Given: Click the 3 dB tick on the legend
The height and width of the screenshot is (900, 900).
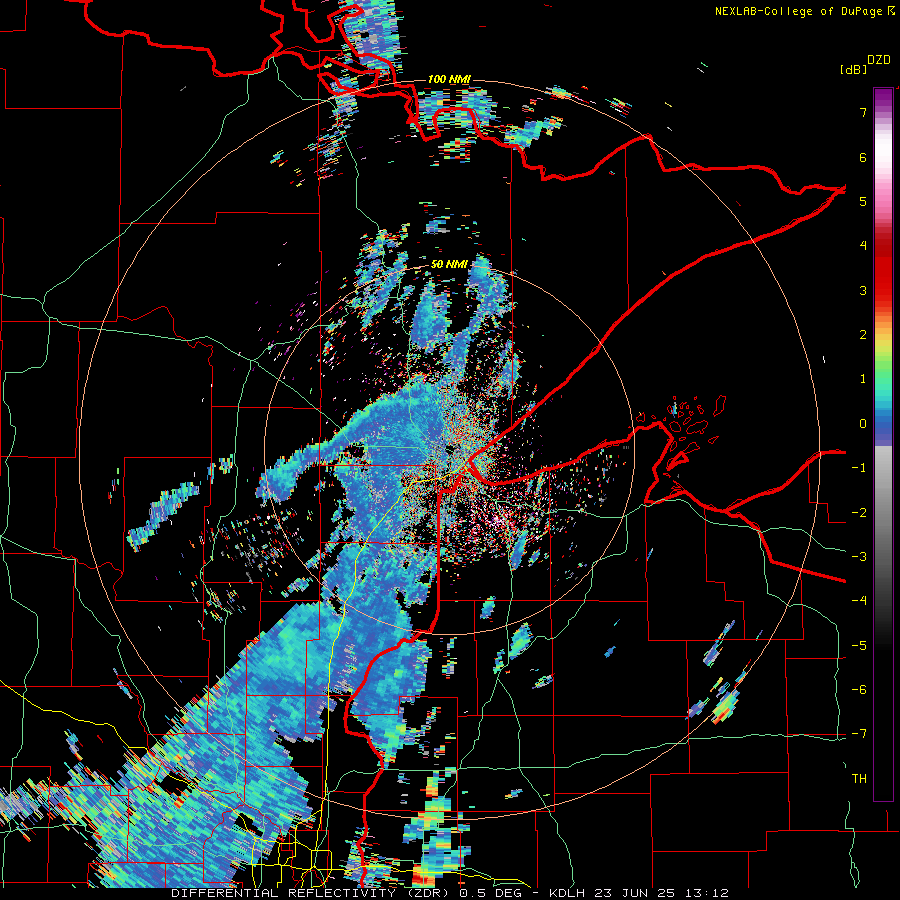Looking at the screenshot, I should point(863,290).
